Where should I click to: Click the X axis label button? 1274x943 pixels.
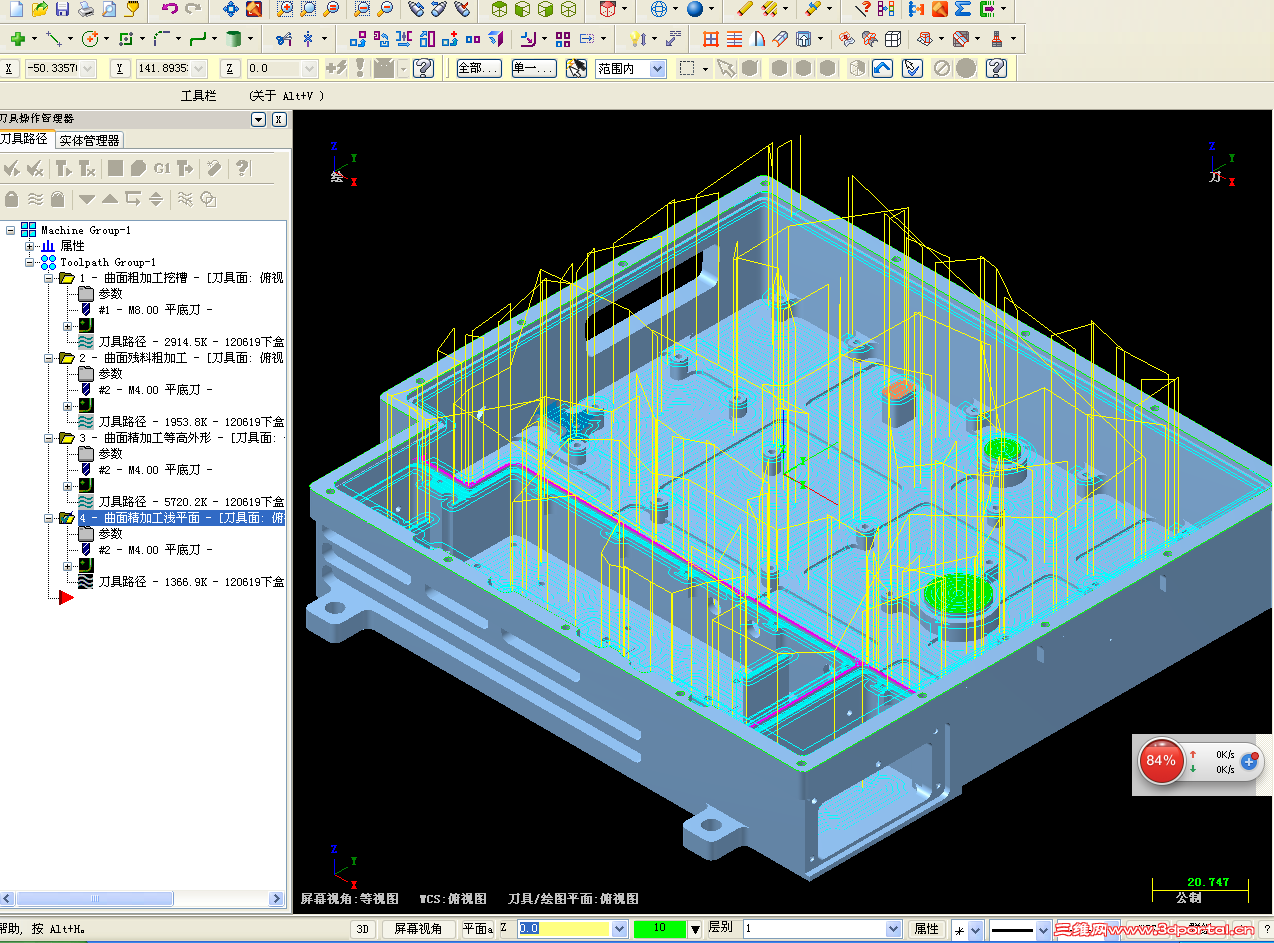(x=10, y=69)
